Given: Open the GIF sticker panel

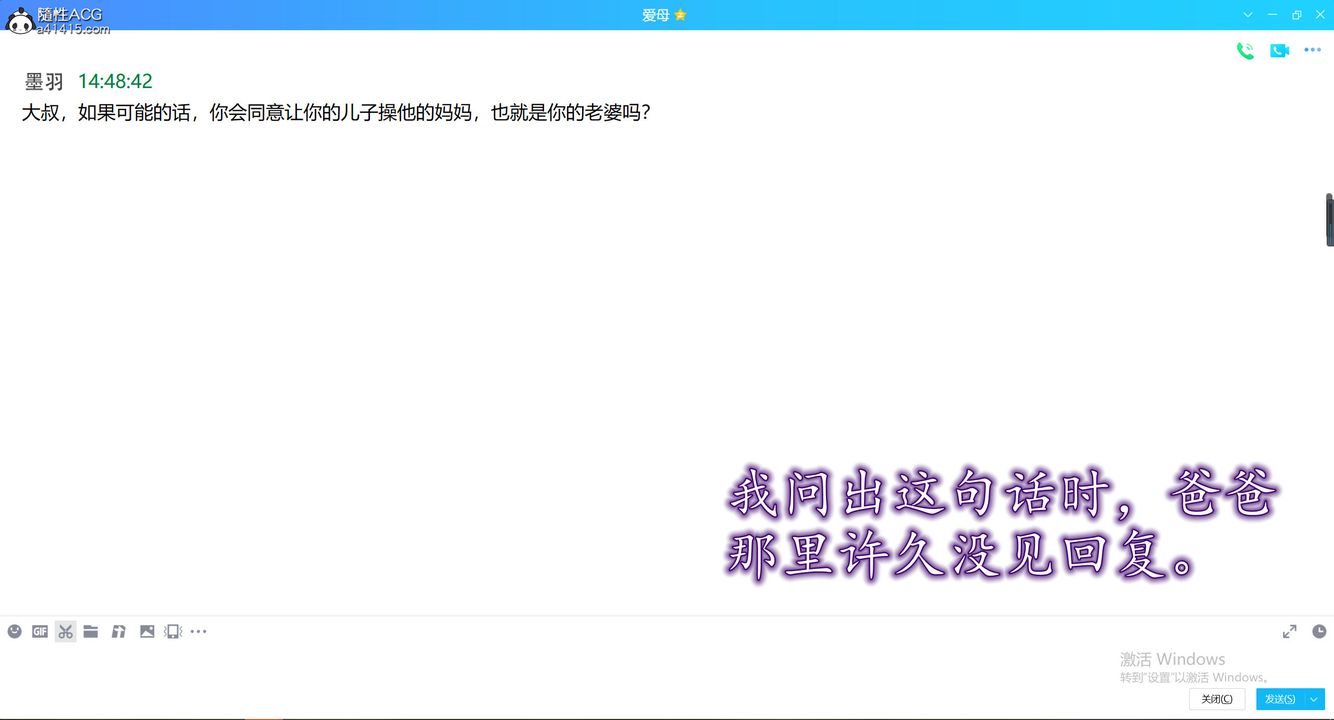Looking at the screenshot, I should pyautogui.click(x=40, y=631).
